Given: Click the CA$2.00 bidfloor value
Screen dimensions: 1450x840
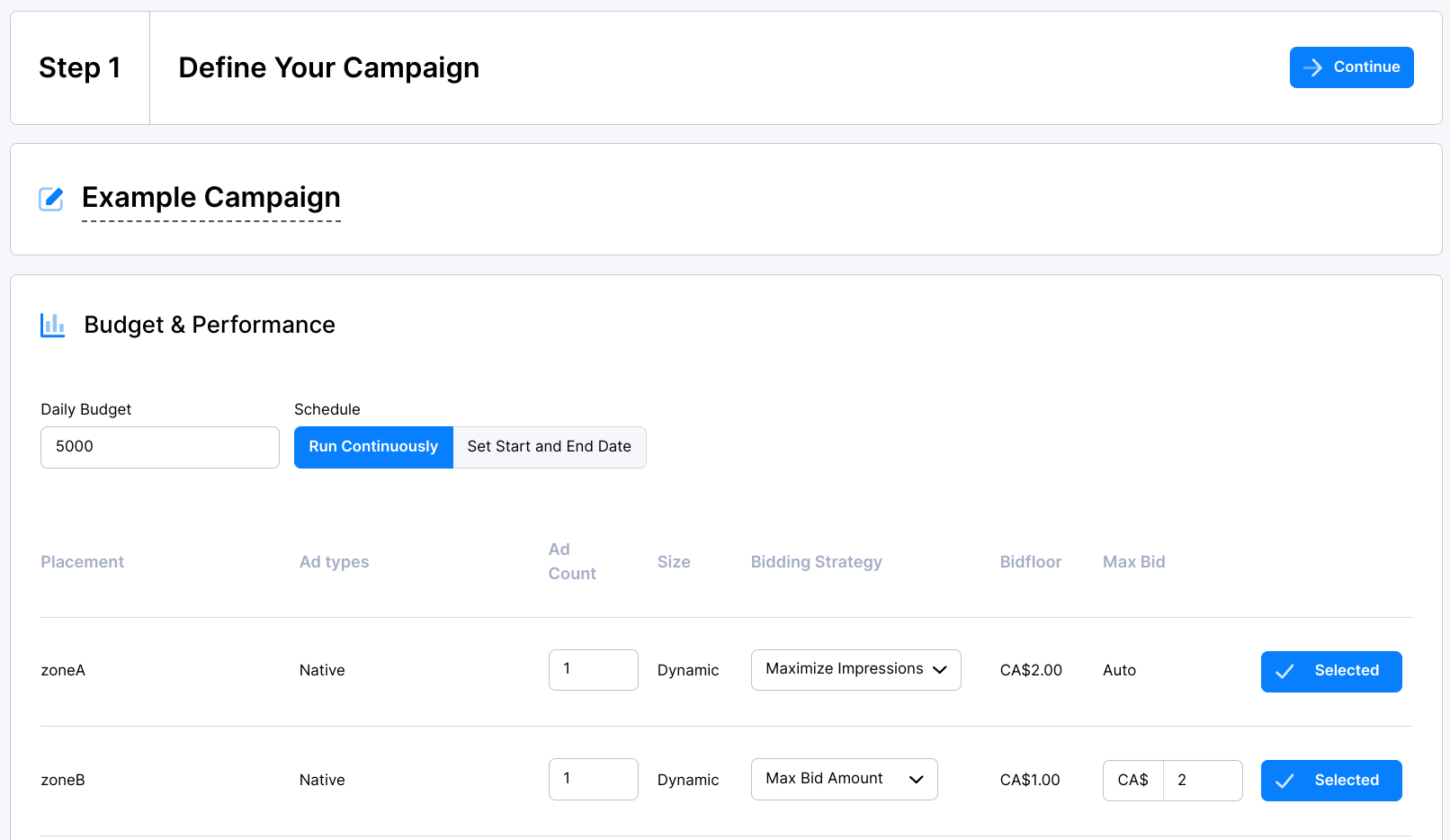Looking at the screenshot, I should click(1031, 671).
